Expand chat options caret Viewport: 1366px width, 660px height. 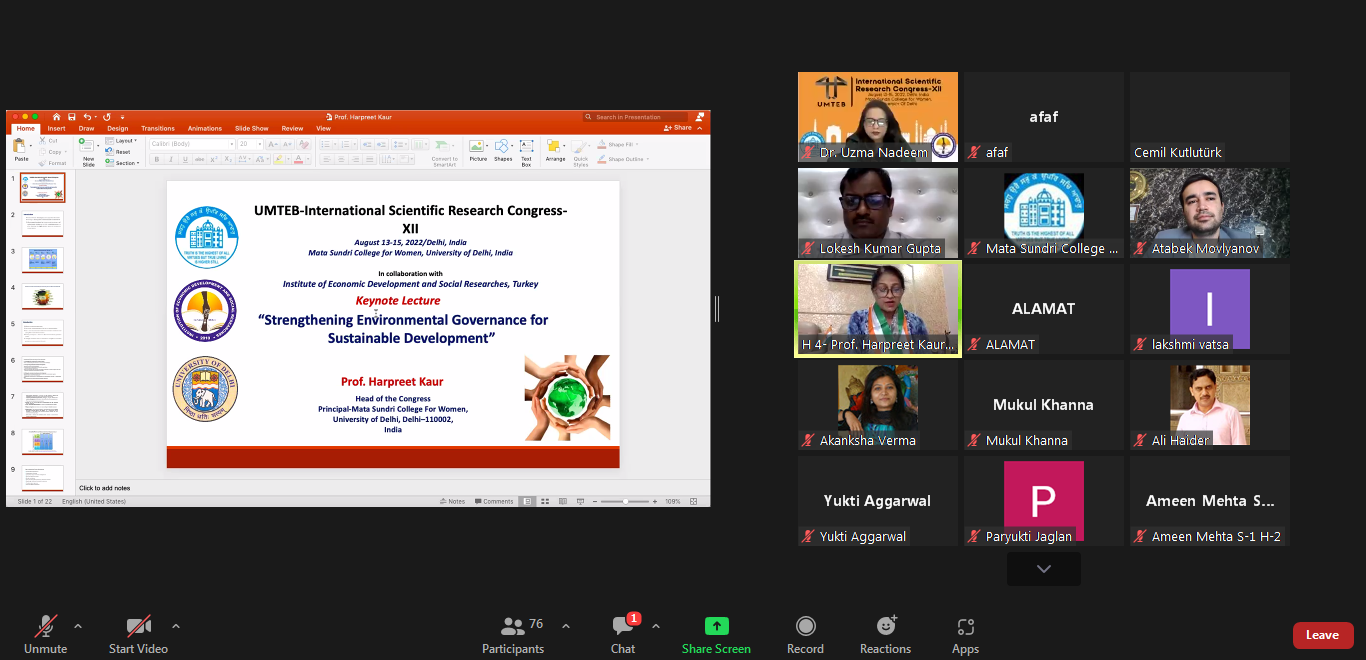click(x=656, y=626)
